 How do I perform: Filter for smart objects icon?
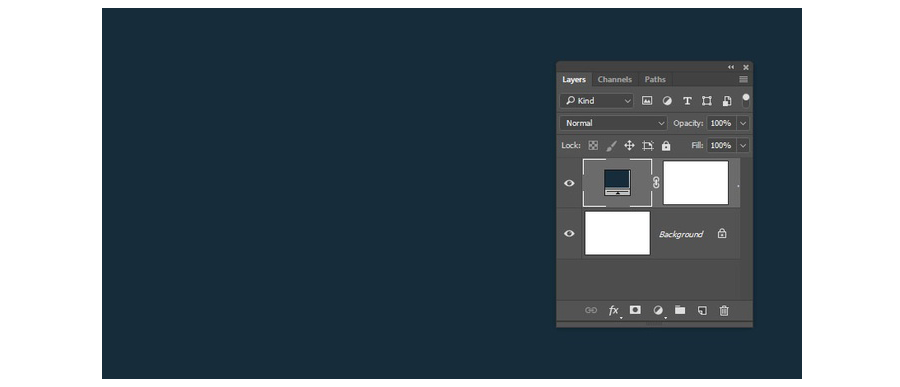(727, 100)
